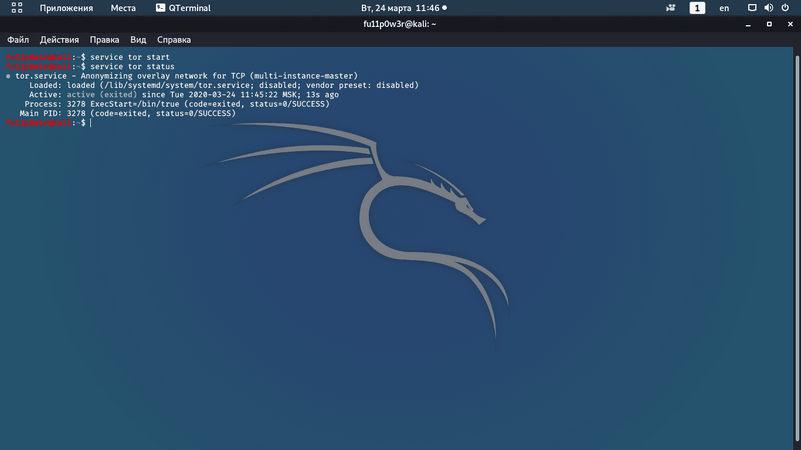Viewport: 801px width, 450px height.
Task: Click the display icon in the system tray
Action: click(752, 8)
